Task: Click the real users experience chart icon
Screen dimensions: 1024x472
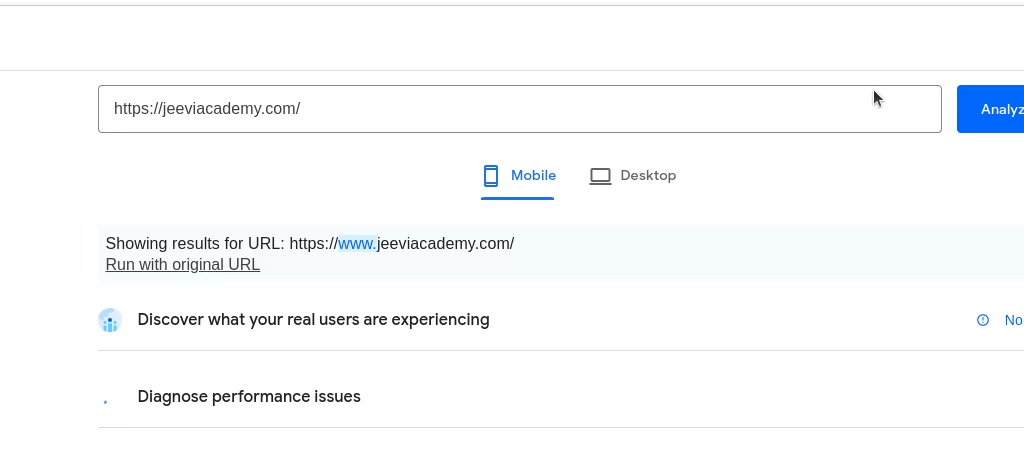Action: click(x=110, y=320)
